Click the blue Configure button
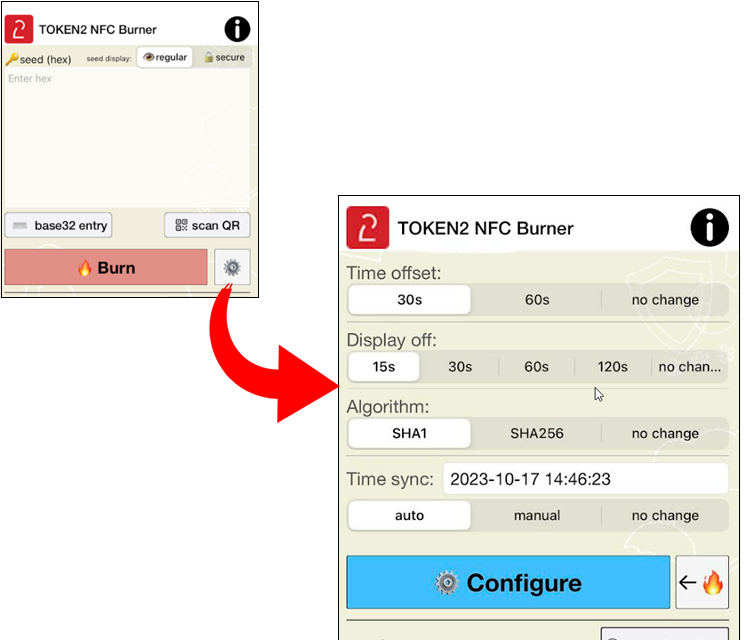 point(508,582)
